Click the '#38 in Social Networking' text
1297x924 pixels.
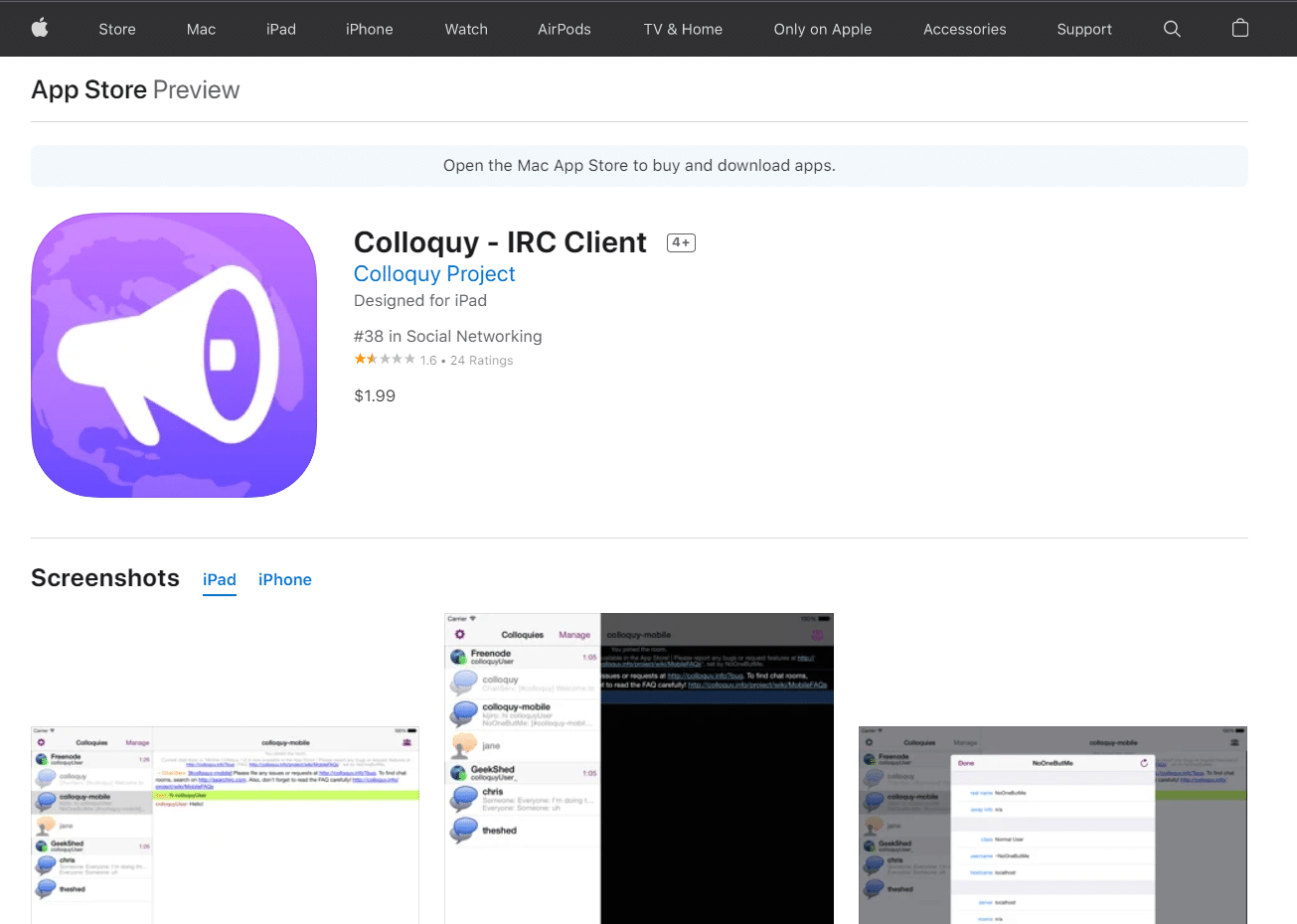coord(448,336)
